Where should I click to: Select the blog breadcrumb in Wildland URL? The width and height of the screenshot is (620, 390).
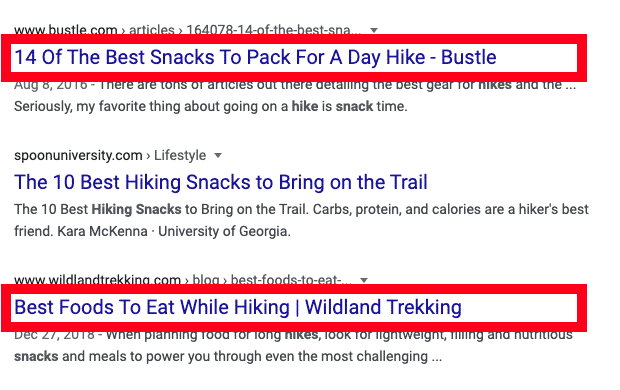(206, 280)
